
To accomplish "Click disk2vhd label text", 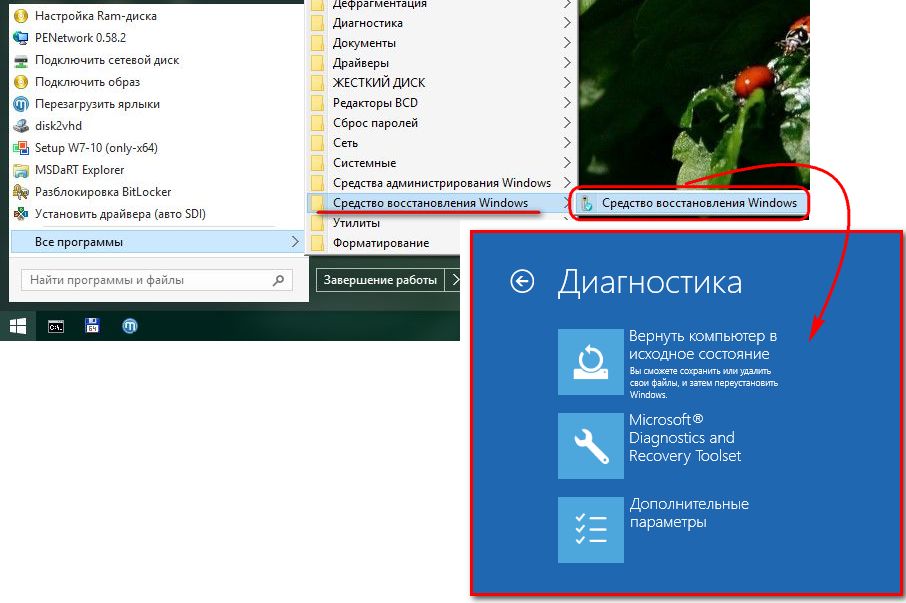I will coord(58,126).
